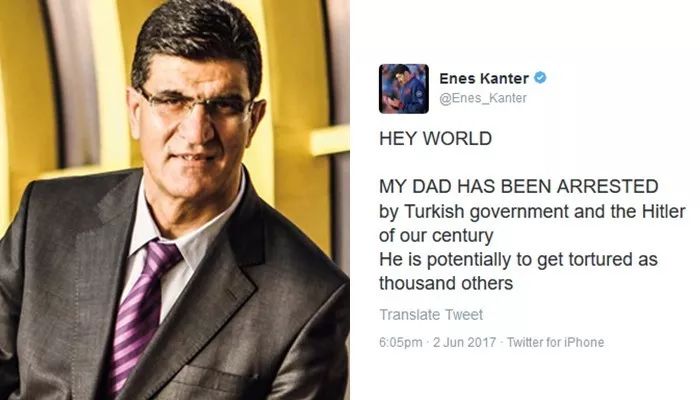Select the 'of our century' text line

coord(436,235)
